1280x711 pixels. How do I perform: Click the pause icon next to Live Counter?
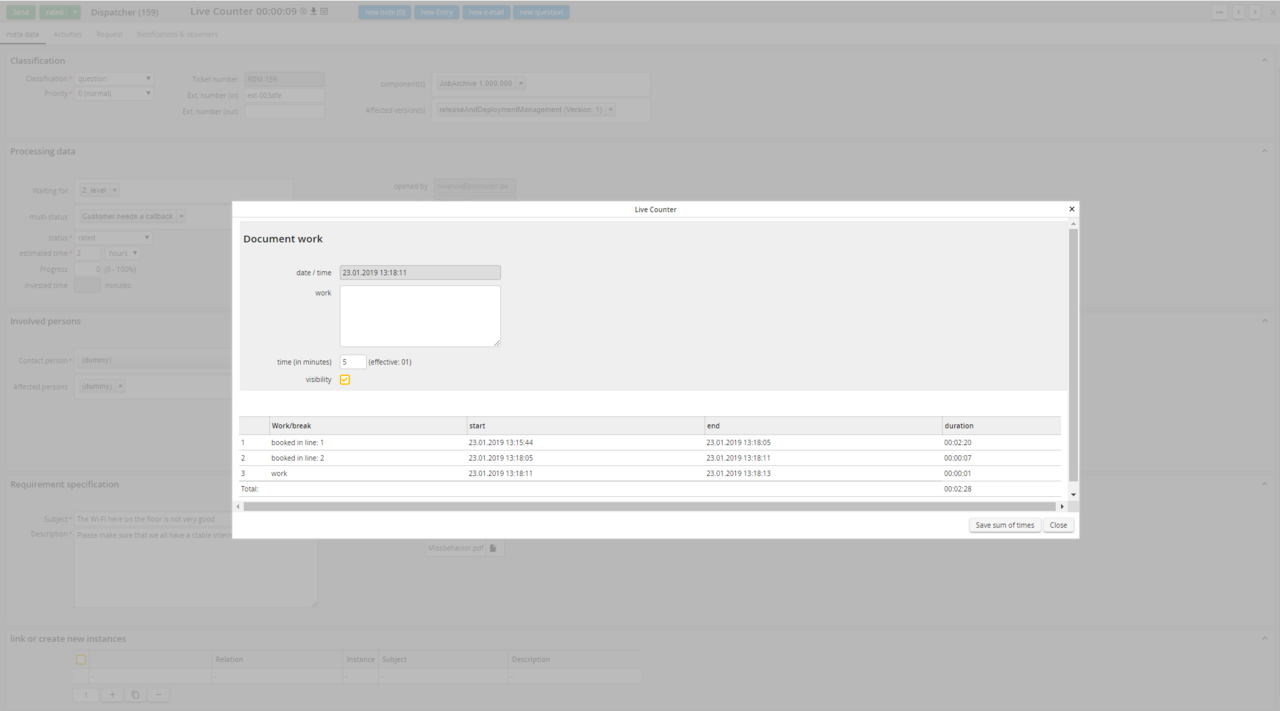click(303, 12)
